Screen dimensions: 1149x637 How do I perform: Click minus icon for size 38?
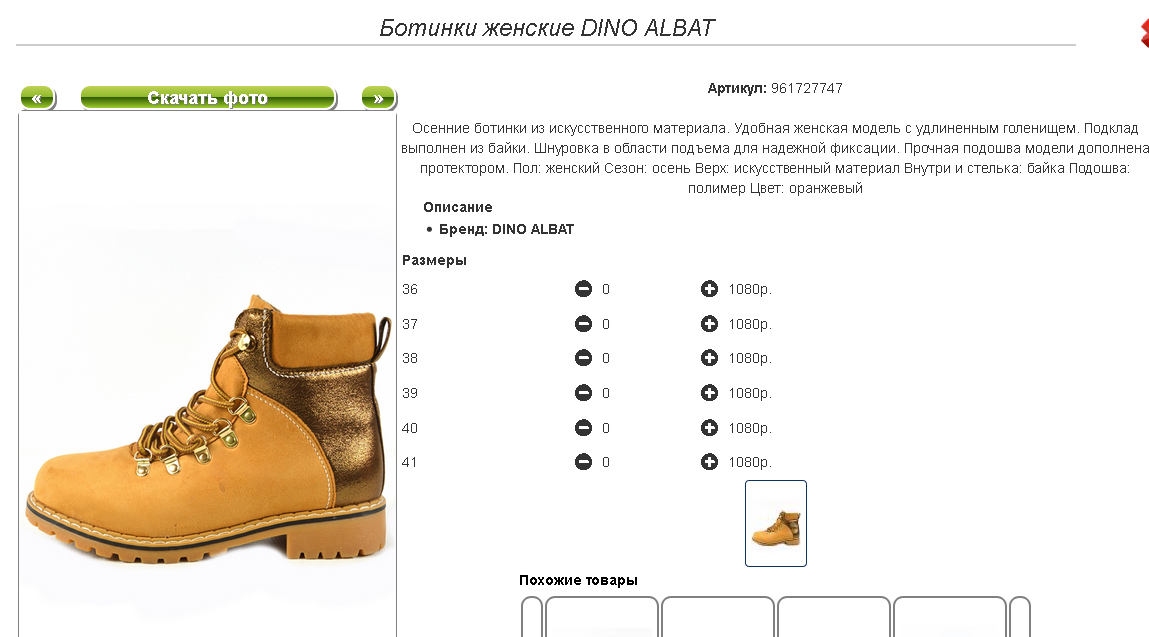(x=583, y=358)
